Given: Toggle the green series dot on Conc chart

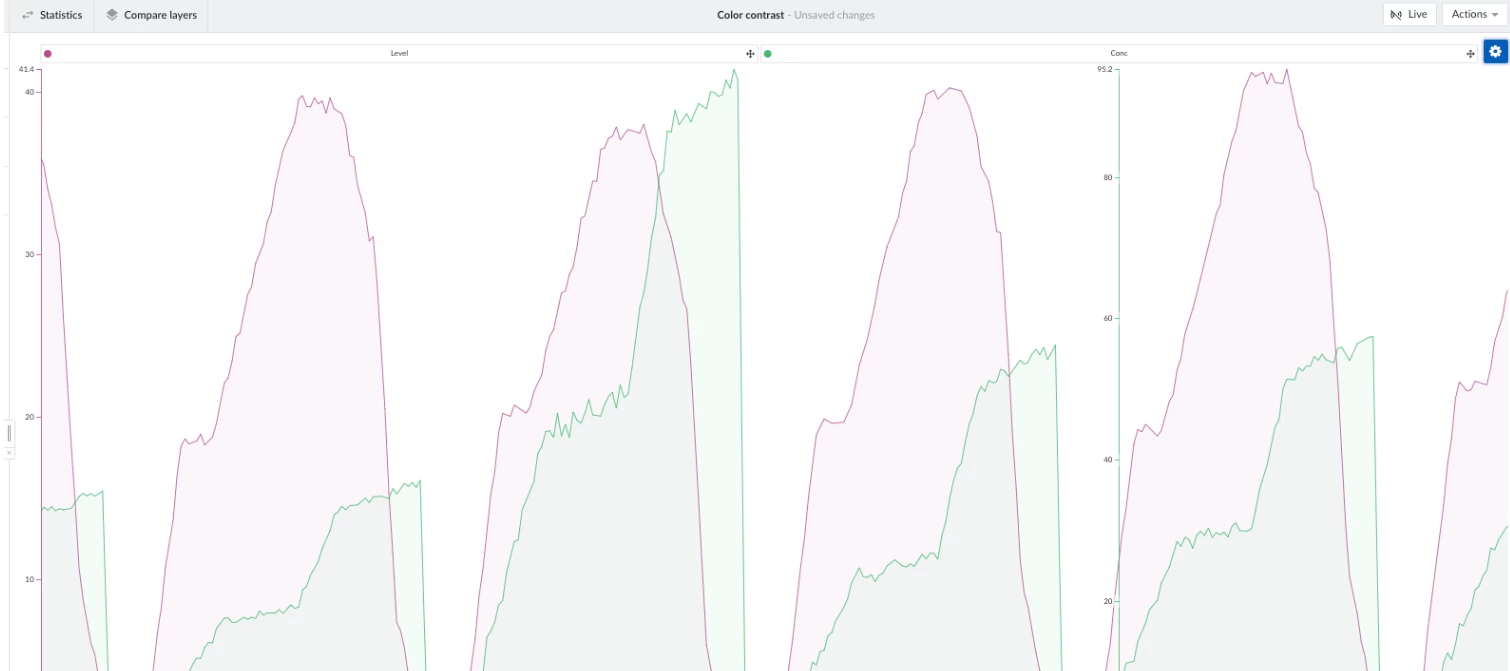Looking at the screenshot, I should coord(767,53).
